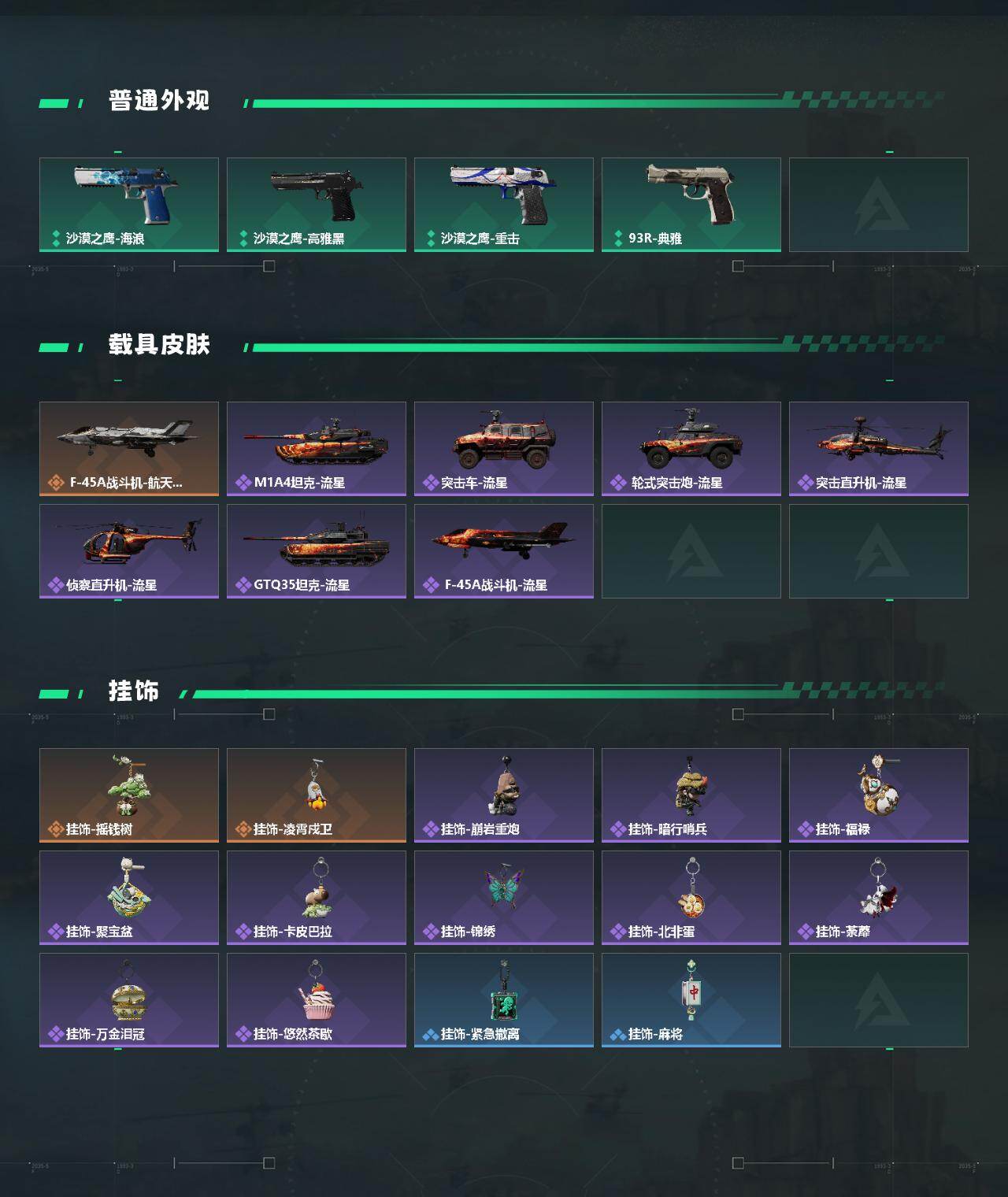Click the 载具皮肤 section header
1008x1197 pixels.
click(x=159, y=345)
